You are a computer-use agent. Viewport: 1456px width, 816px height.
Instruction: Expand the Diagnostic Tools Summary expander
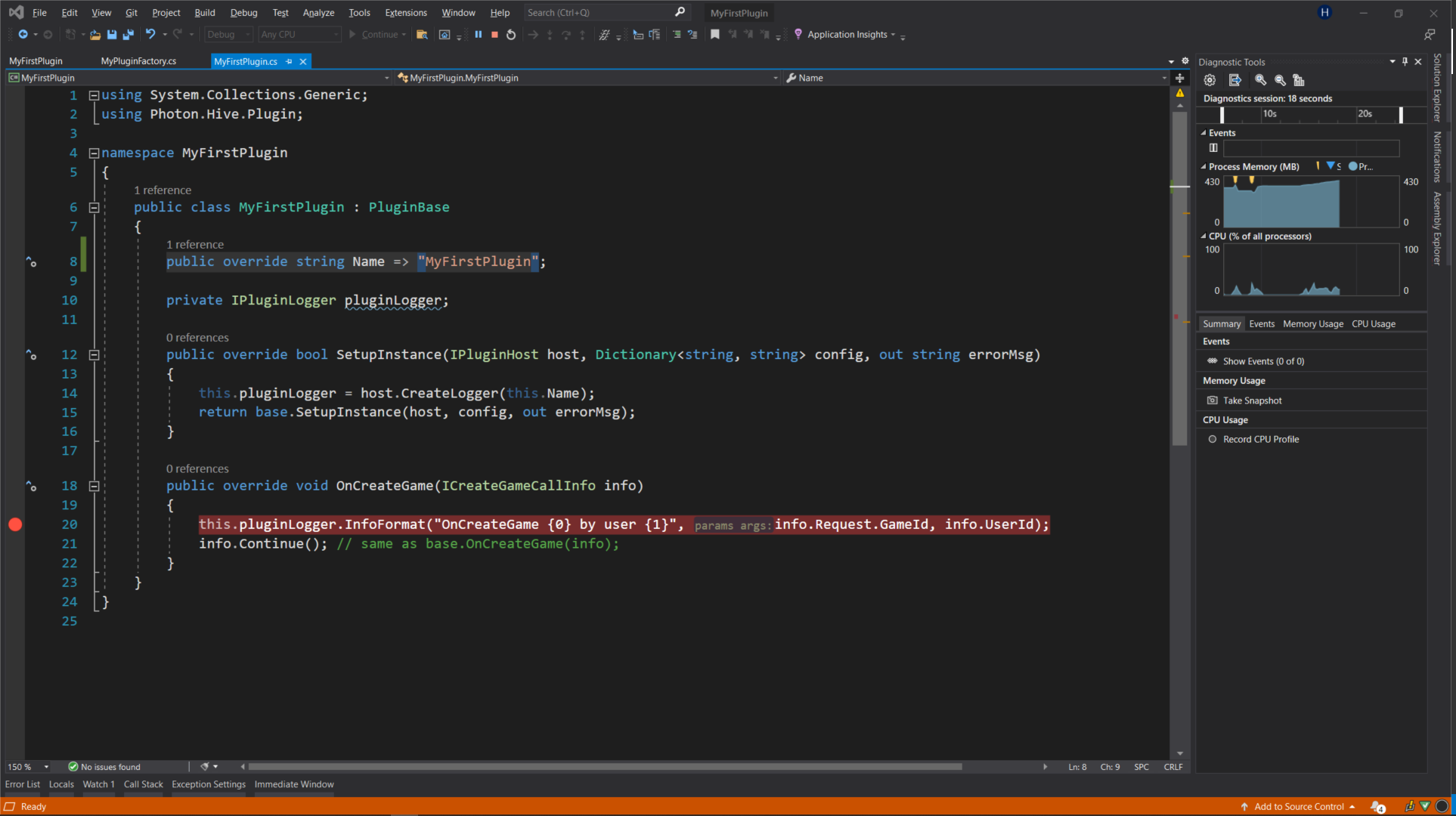(x=1221, y=322)
